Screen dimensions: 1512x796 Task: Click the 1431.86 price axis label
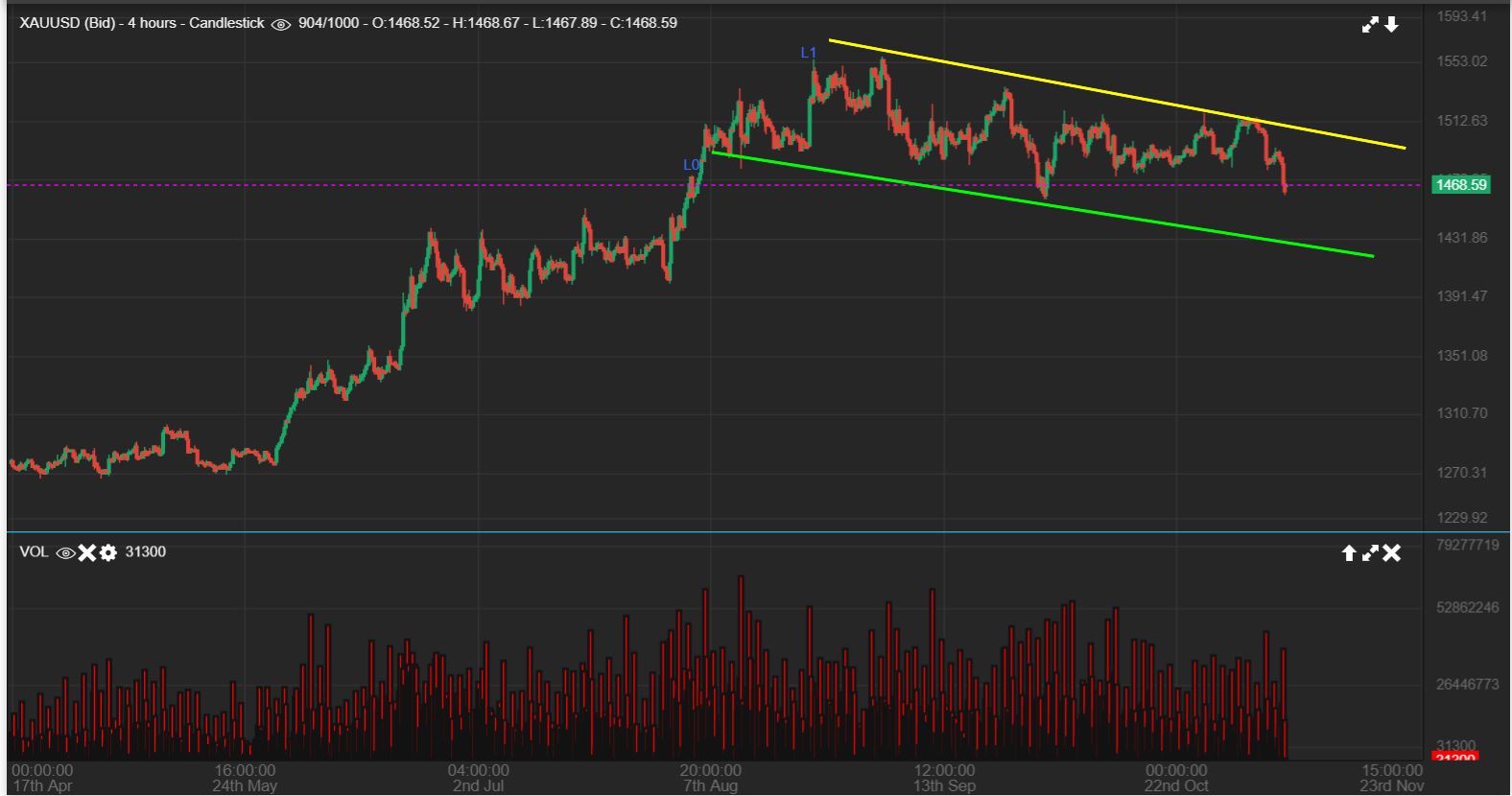coord(1462,238)
